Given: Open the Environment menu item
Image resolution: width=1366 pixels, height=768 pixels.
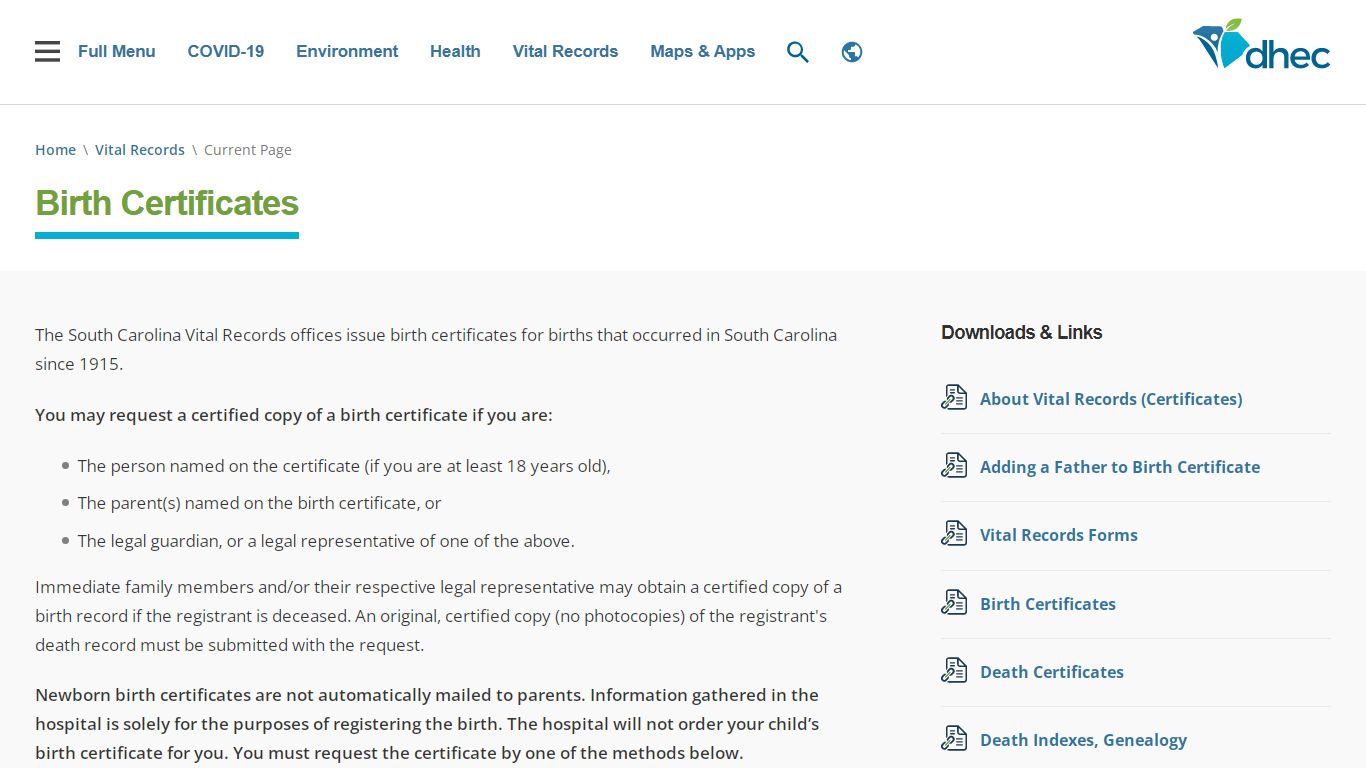Looking at the screenshot, I should pyautogui.click(x=347, y=51).
